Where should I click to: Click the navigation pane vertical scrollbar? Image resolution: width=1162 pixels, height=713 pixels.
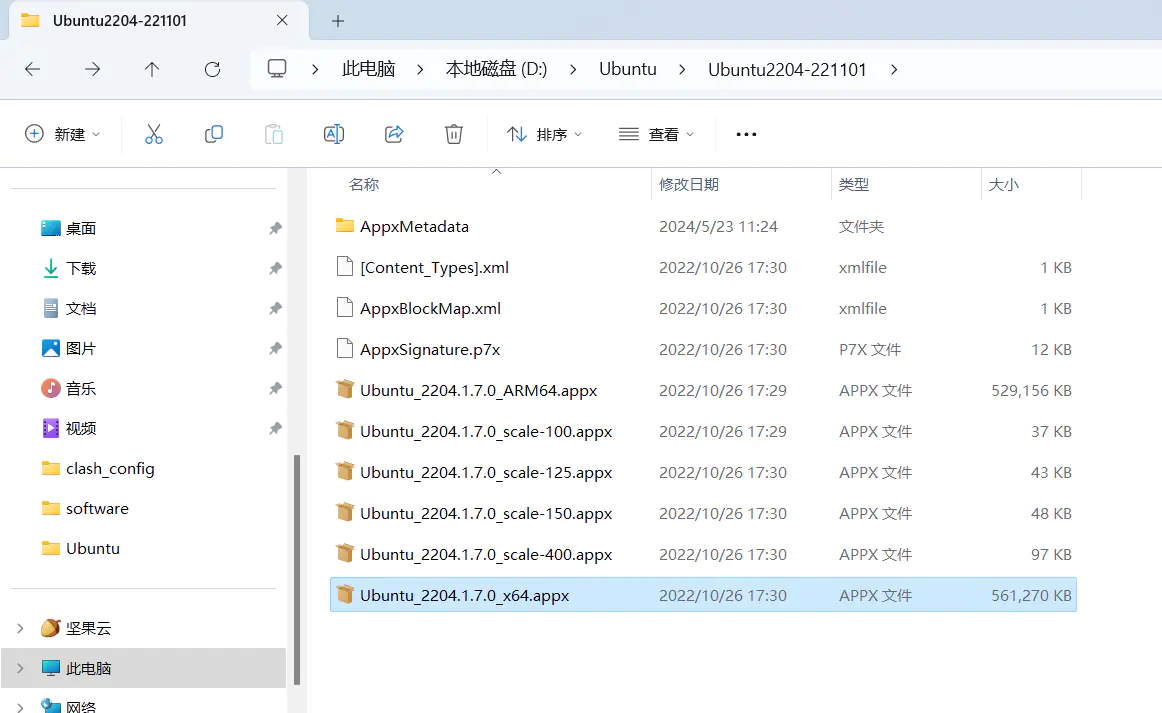click(297, 569)
